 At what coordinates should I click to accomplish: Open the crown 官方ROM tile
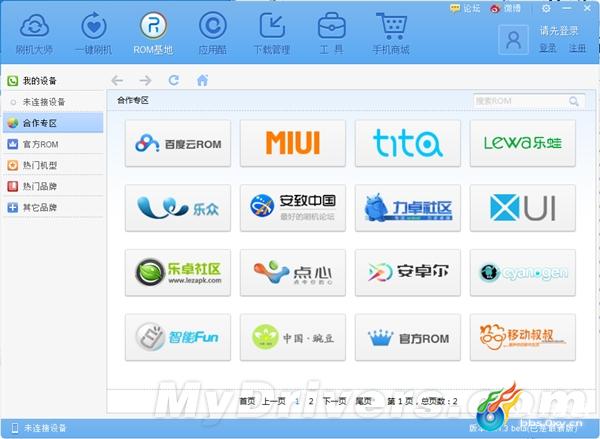[x=408, y=338]
